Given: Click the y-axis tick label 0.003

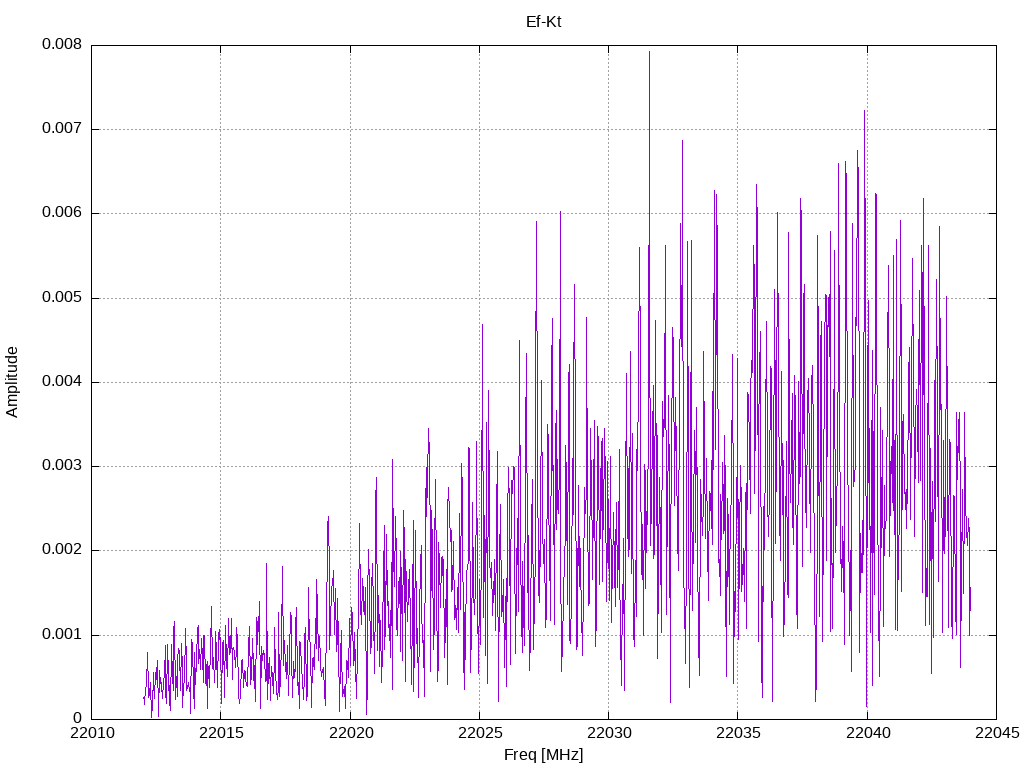Looking at the screenshot, I should 62,466.
